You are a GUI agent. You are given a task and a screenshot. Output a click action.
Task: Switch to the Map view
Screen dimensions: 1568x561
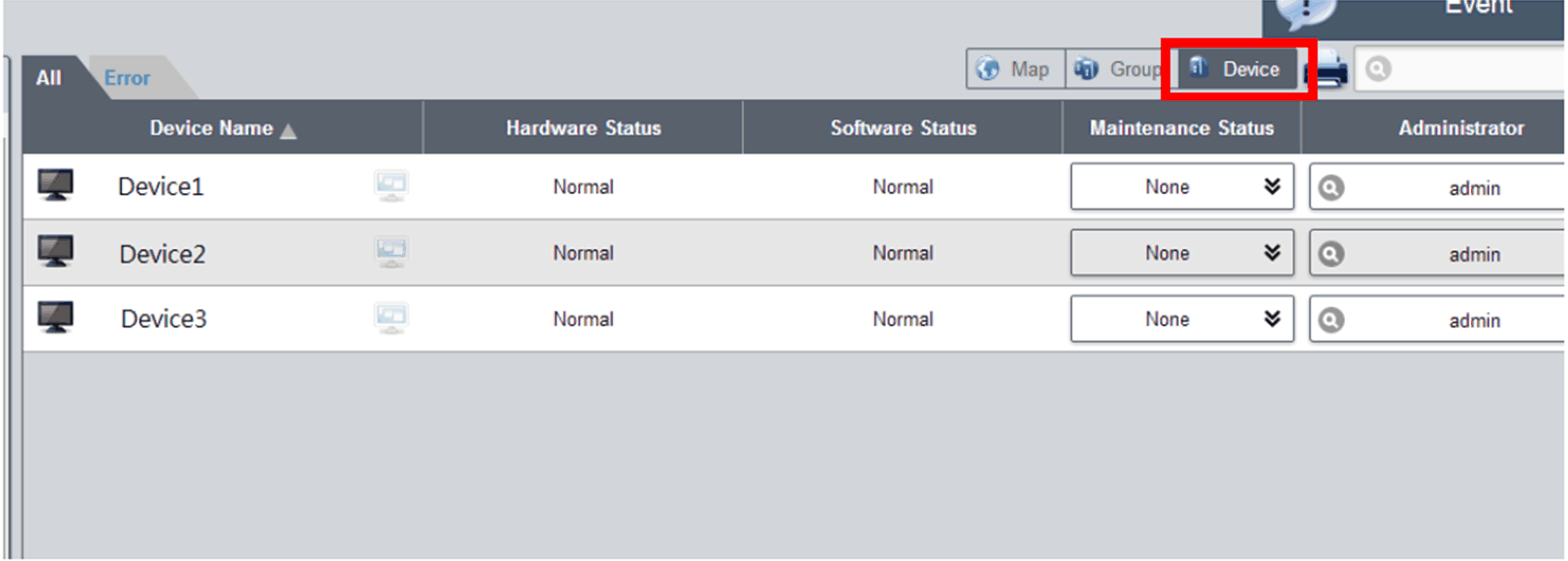[x=1015, y=69]
